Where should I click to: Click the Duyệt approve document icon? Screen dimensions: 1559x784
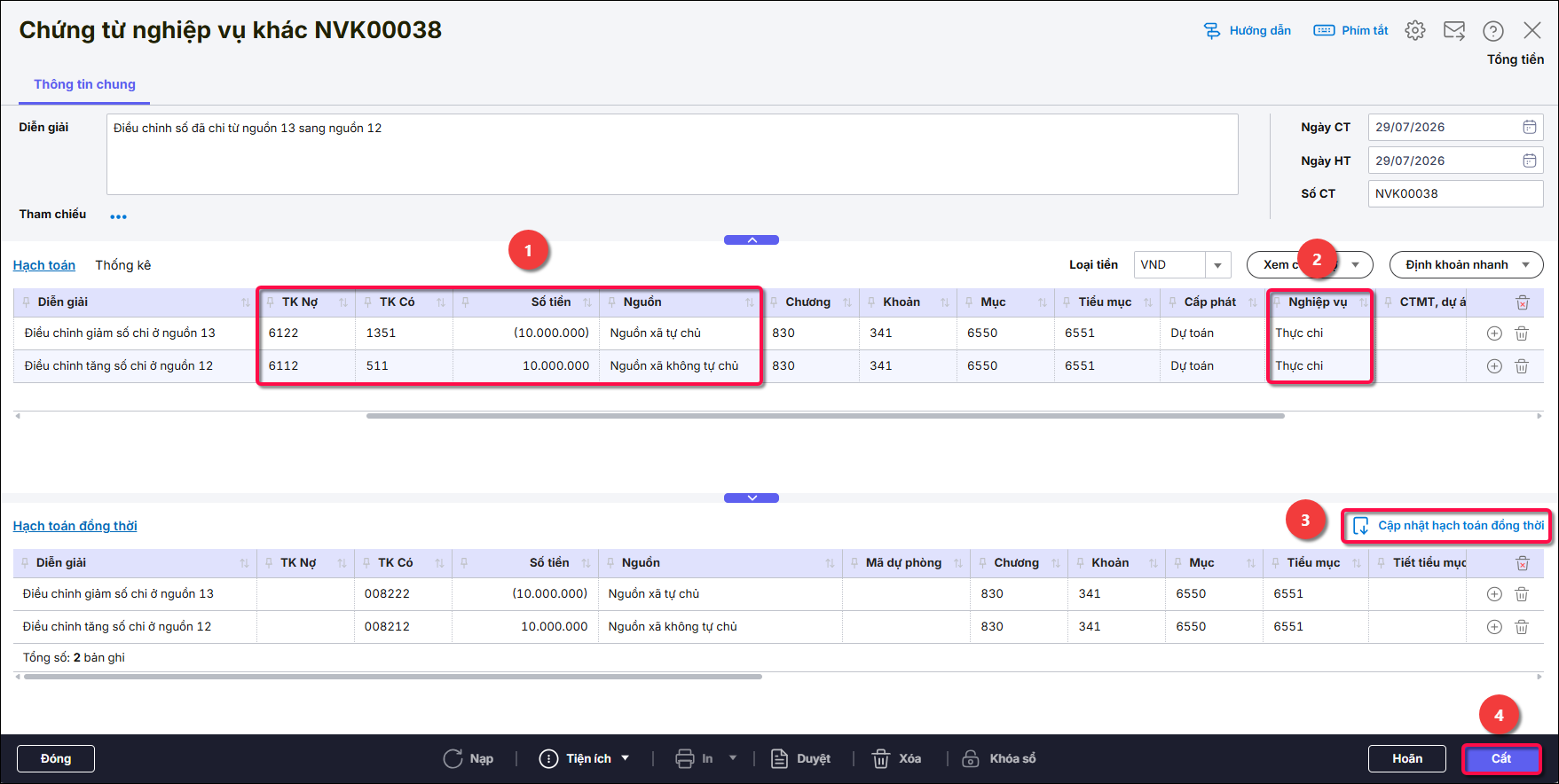779,759
